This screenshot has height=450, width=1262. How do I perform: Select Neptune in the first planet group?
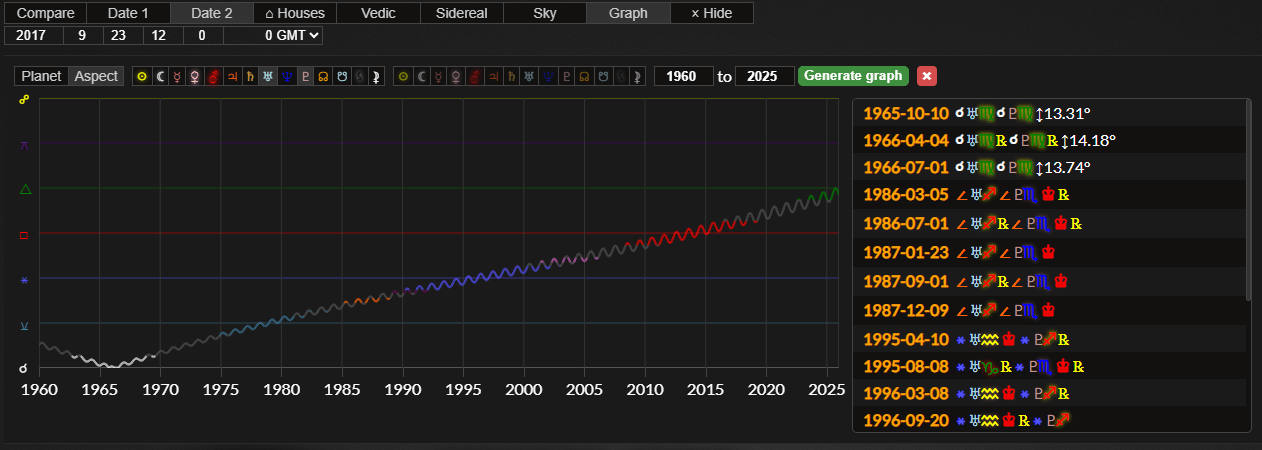pyautogui.click(x=285, y=76)
